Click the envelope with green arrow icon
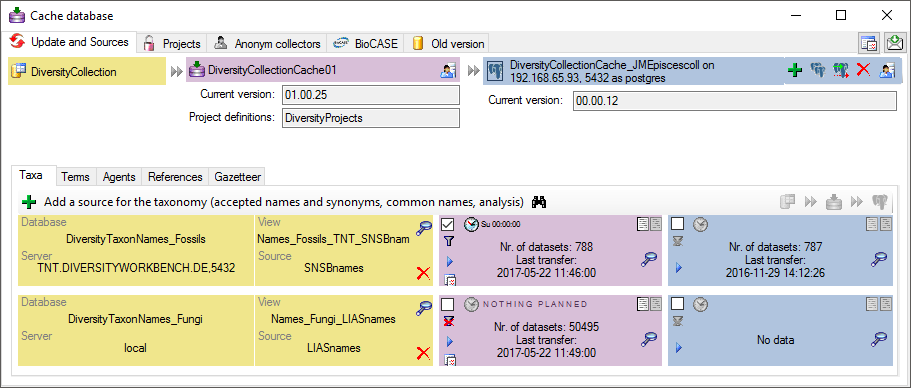The image size is (911, 388). click(x=895, y=44)
